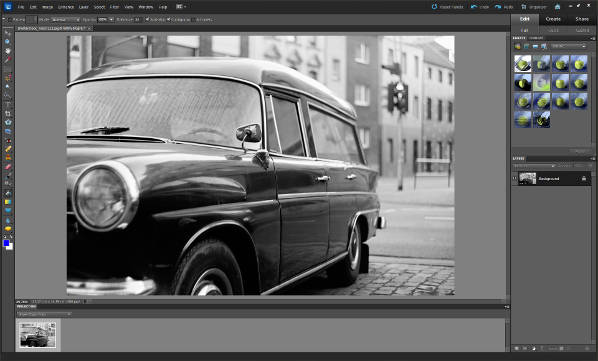Click the Redo button
598x361 pixels.
pyautogui.click(x=504, y=7)
